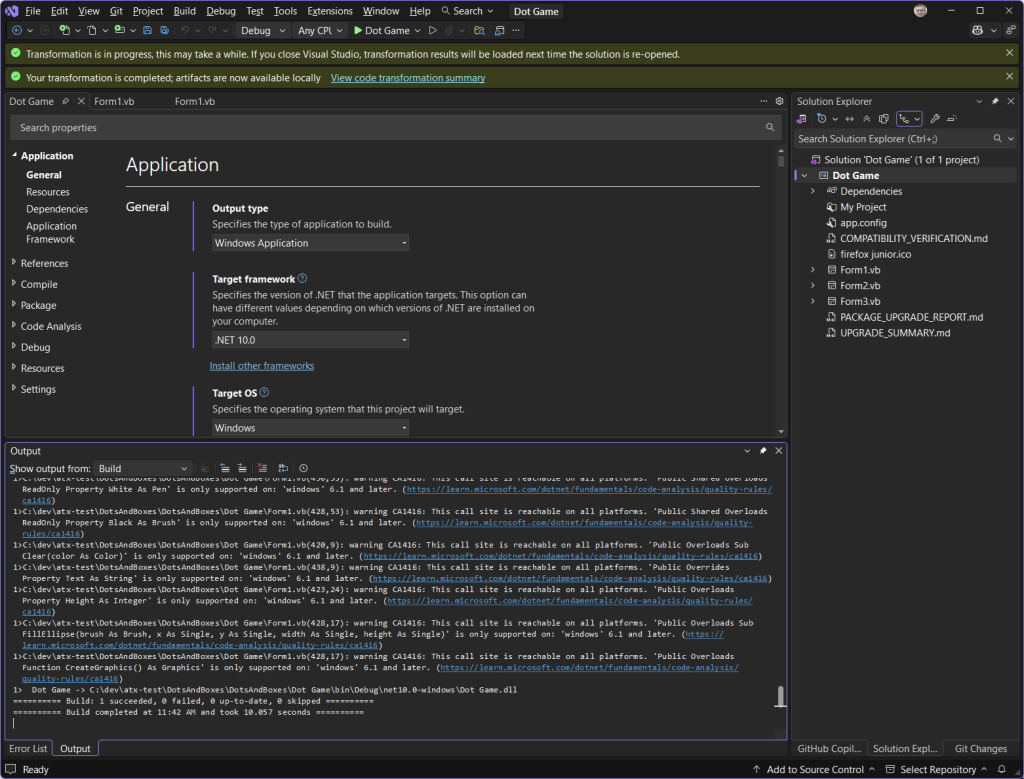1024x779 pixels.
Task: Click Collapse All in Solution Explorer
Action: point(866,119)
